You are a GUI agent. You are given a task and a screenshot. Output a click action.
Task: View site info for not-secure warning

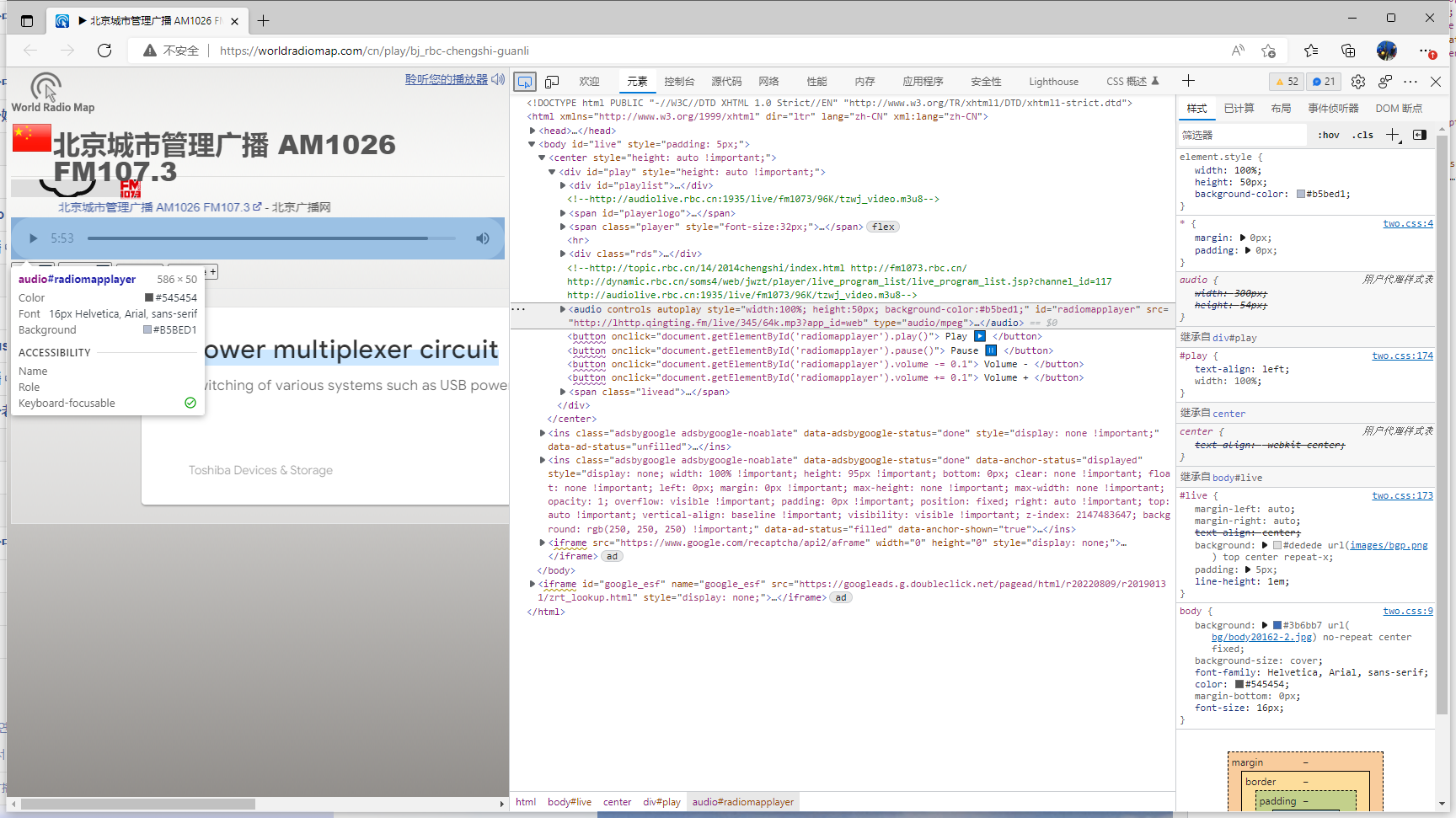pyautogui.click(x=171, y=51)
